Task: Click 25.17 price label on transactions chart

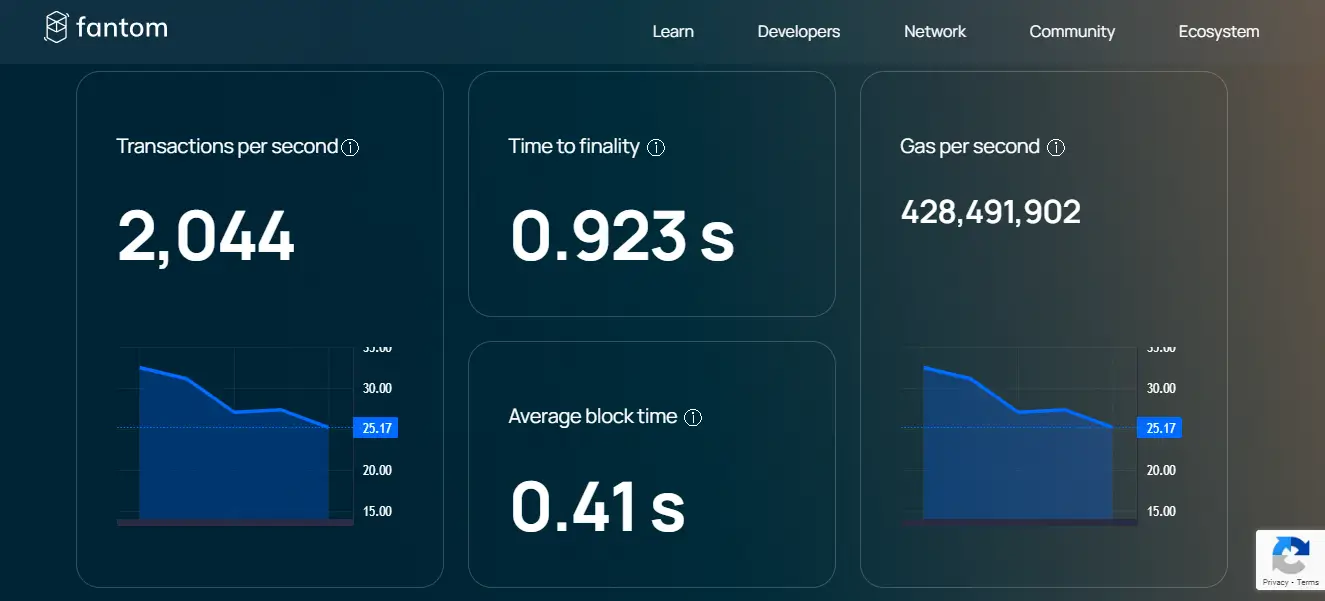Action: (376, 428)
